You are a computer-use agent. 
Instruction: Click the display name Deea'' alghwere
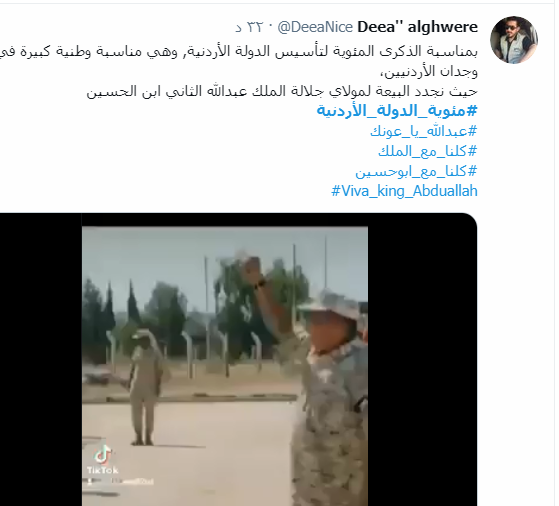[417, 27]
